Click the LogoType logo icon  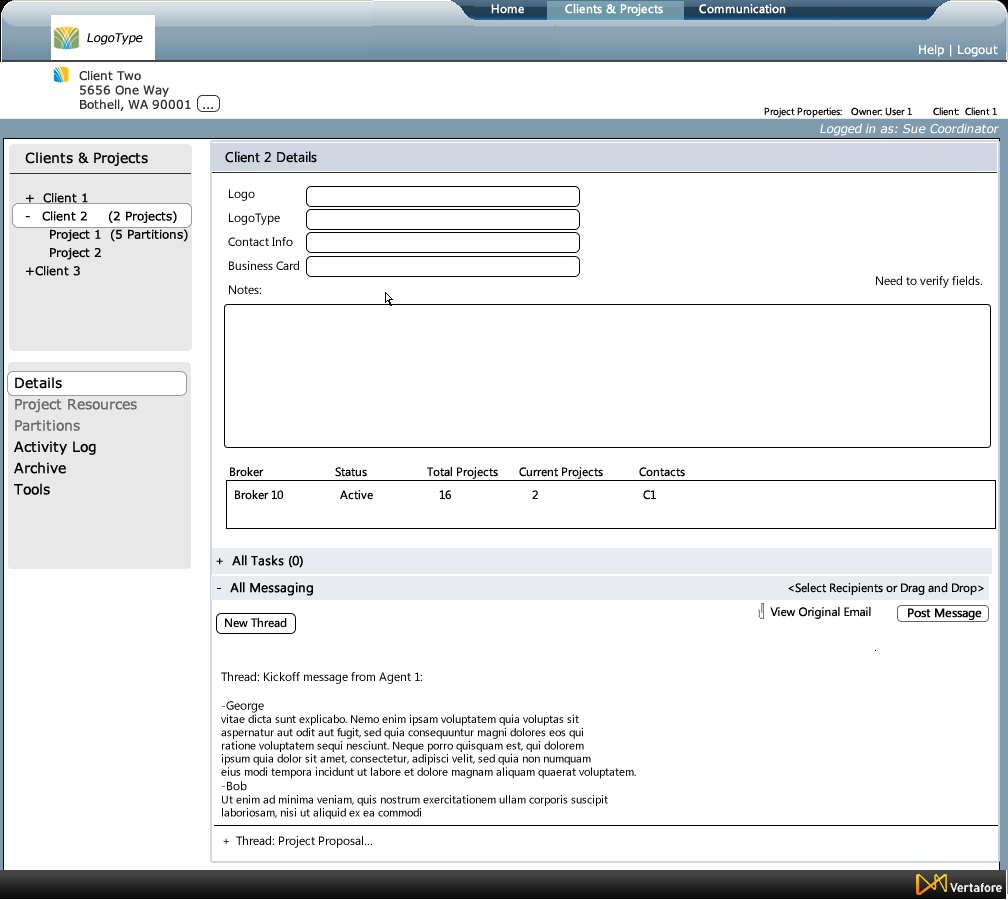coord(66,38)
